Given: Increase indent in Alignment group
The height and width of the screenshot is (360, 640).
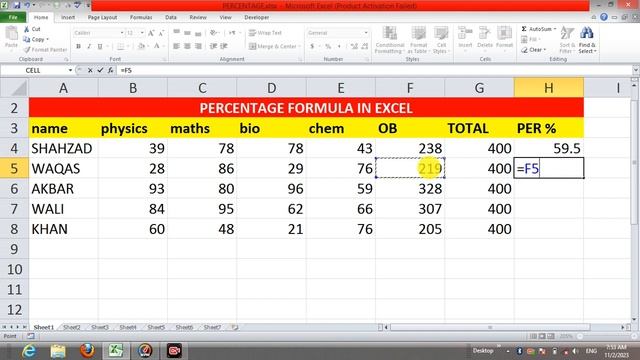Looking at the screenshot, I should [224, 47].
